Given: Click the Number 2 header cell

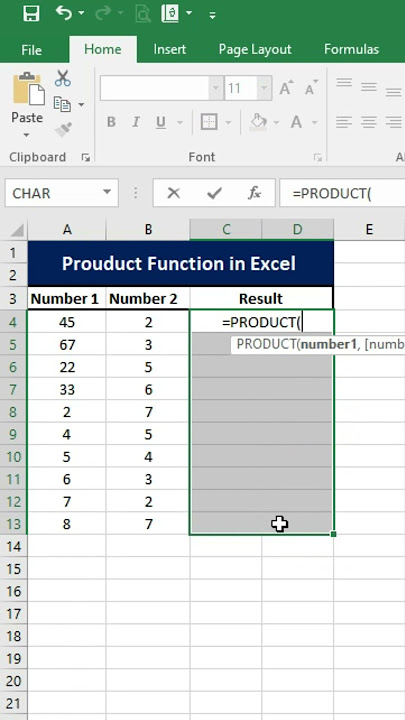Looking at the screenshot, I should click(x=148, y=299).
